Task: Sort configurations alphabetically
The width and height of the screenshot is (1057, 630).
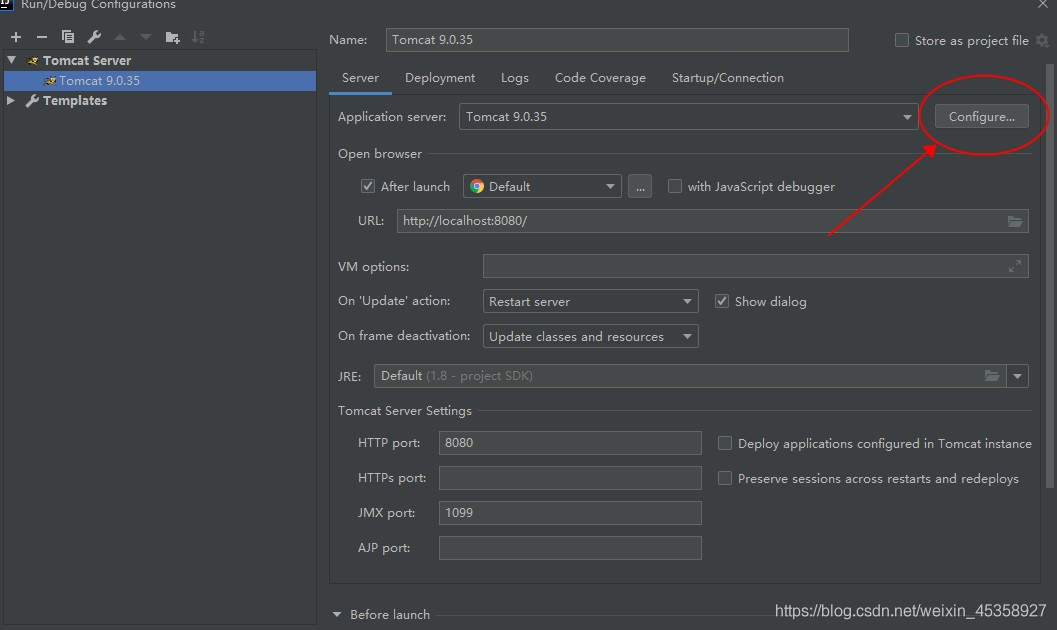Action: (x=198, y=37)
